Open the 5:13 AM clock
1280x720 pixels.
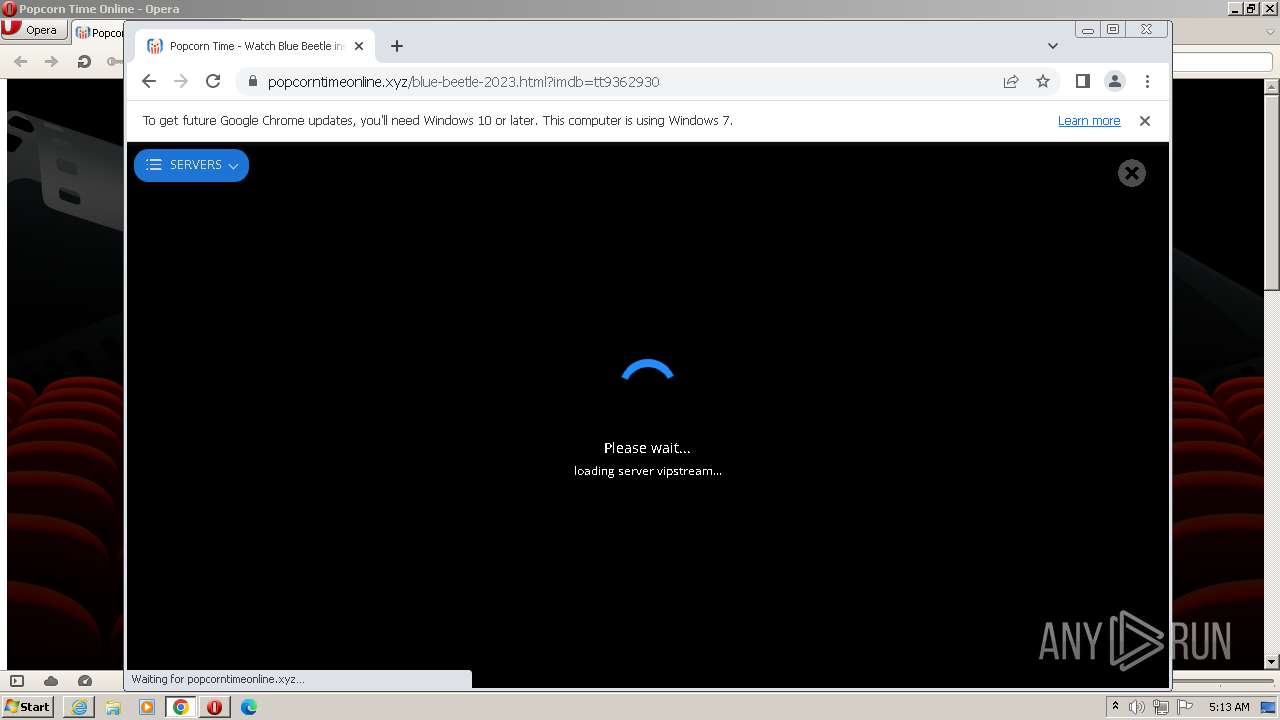pos(1229,707)
